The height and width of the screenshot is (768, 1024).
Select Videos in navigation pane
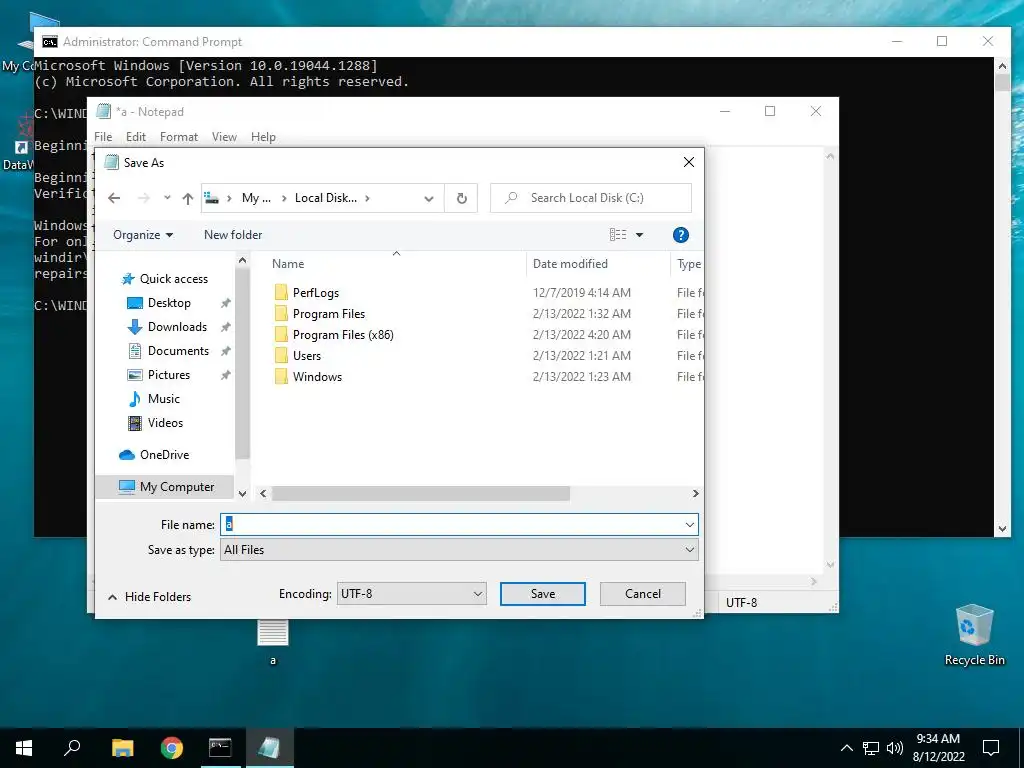point(165,423)
